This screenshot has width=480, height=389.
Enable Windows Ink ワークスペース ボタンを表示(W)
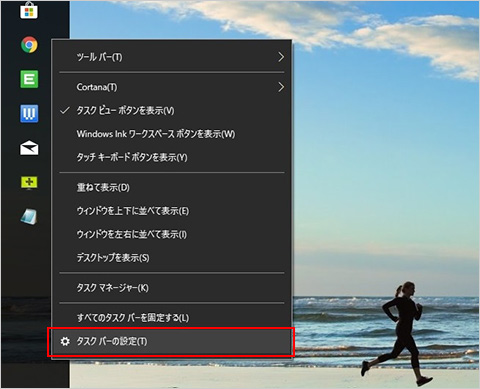[172, 134]
